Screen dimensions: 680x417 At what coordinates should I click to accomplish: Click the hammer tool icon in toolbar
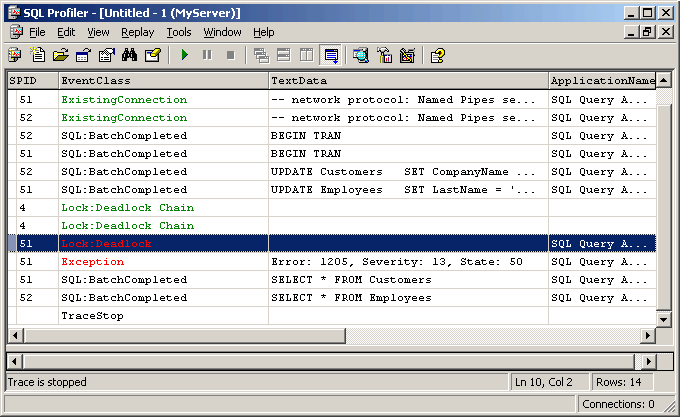pos(384,55)
